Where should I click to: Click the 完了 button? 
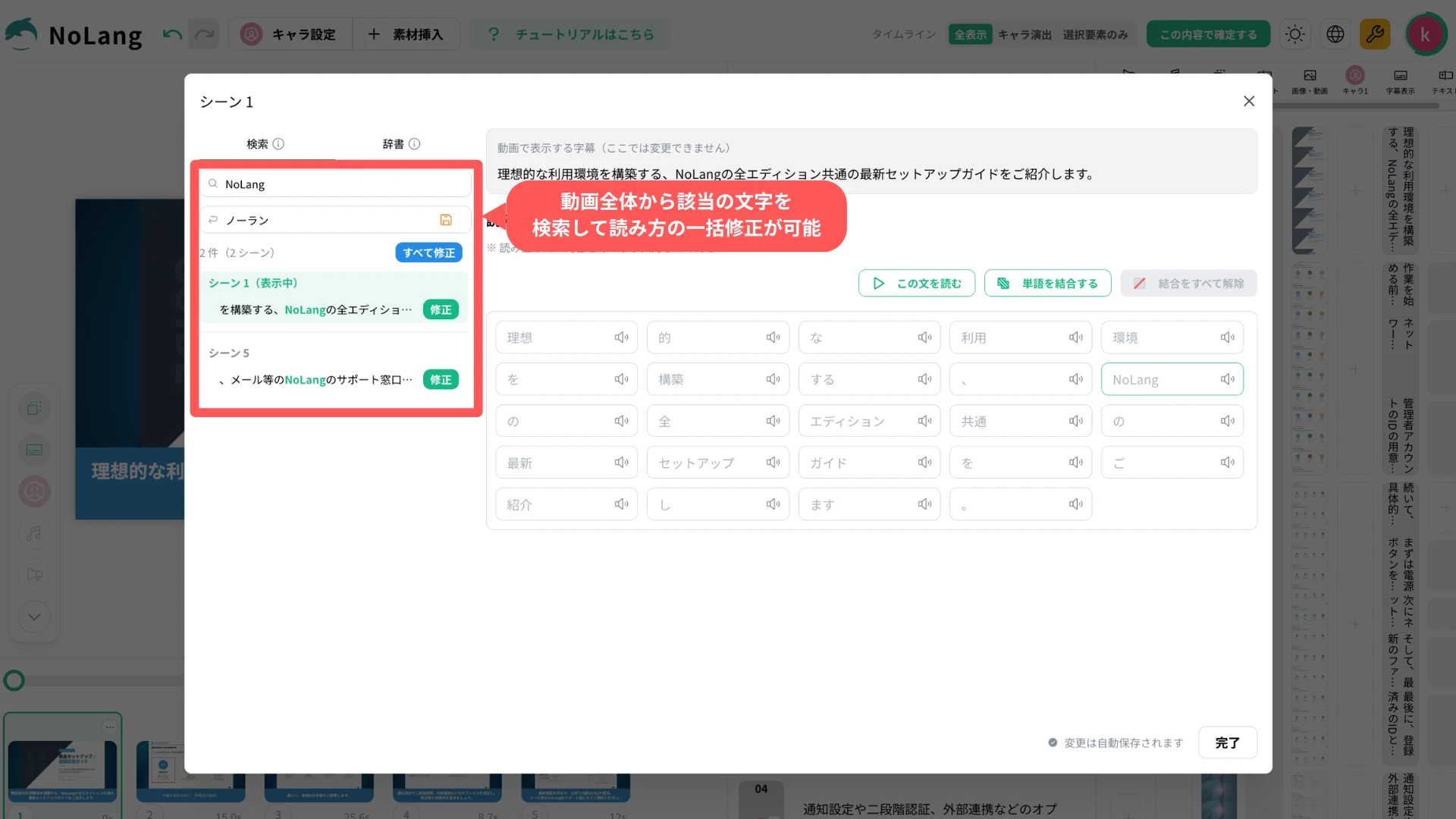[1227, 742]
